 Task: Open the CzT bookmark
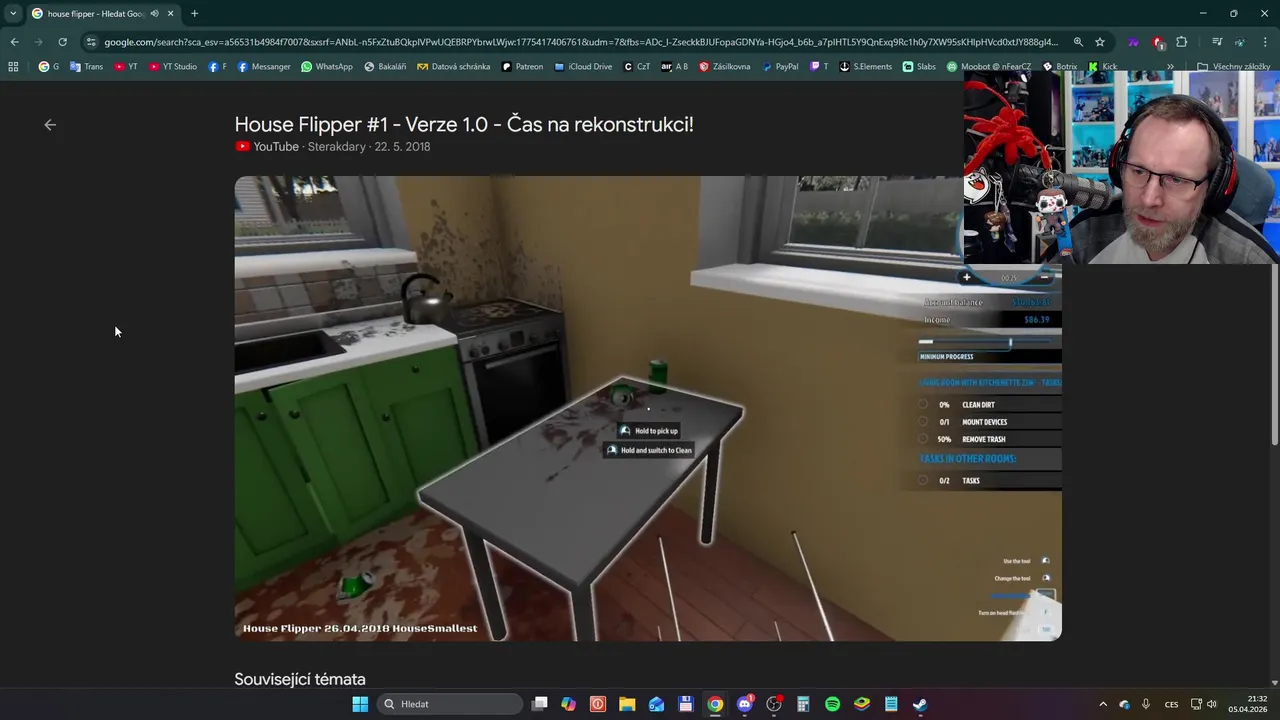coord(636,67)
